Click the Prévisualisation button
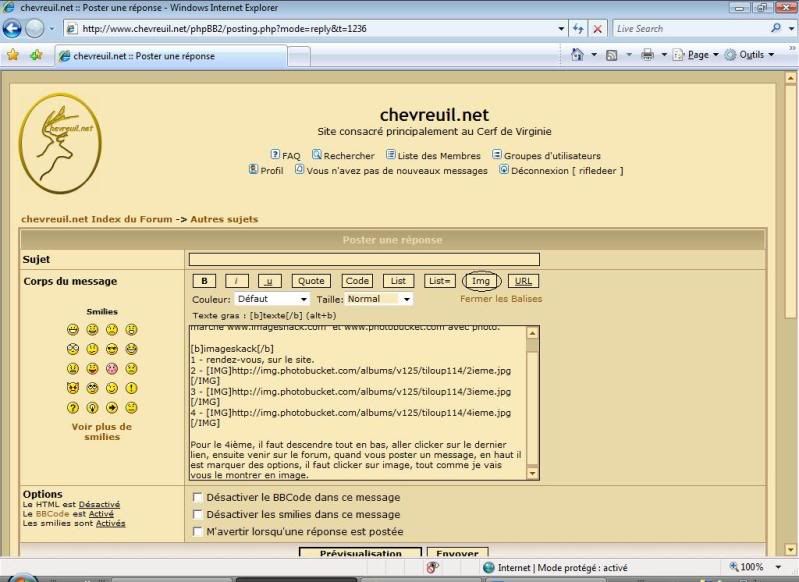 coord(360,552)
